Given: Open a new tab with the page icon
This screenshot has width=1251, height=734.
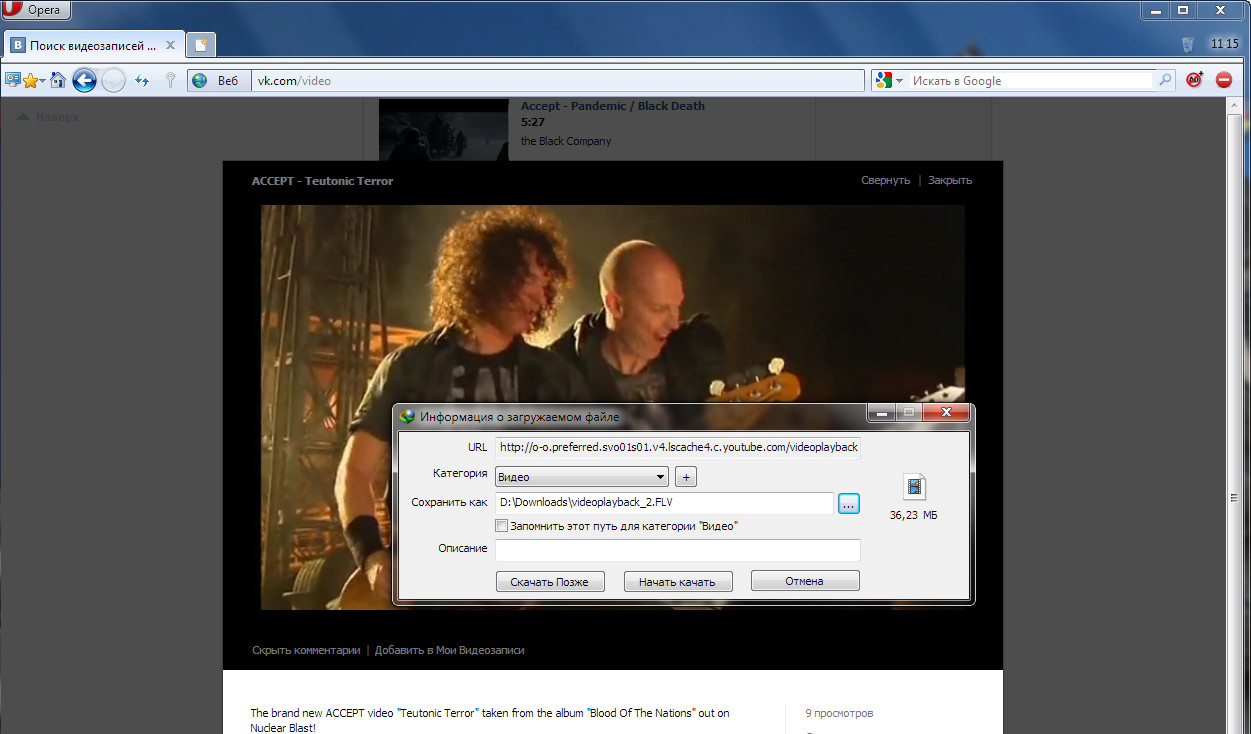Looking at the screenshot, I should point(201,45).
